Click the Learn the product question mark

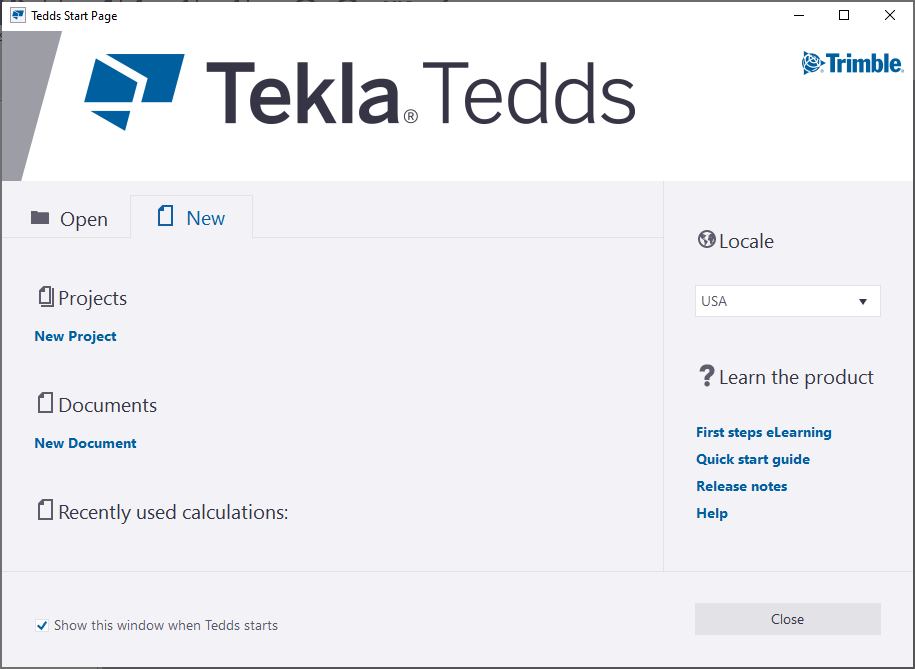[706, 376]
